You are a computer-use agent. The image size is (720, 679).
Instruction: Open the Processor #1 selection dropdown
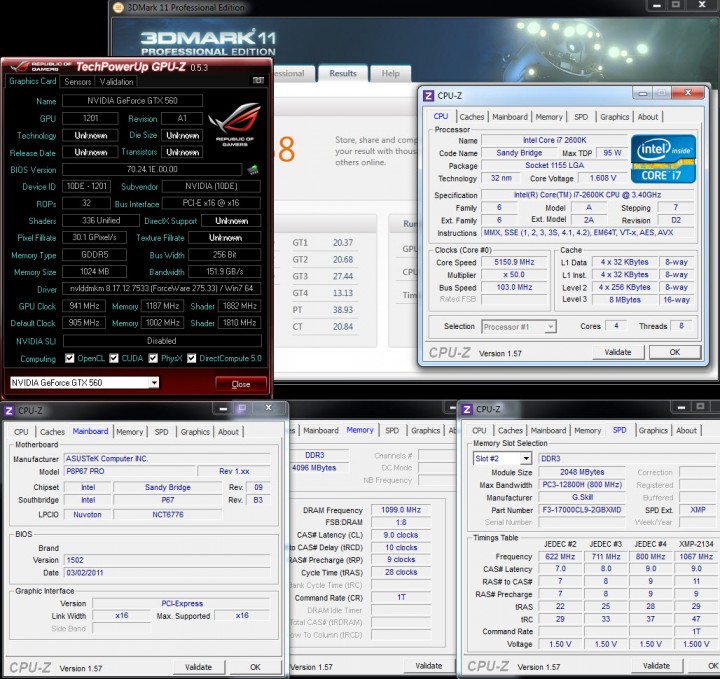pyautogui.click(x=550, y=327)
